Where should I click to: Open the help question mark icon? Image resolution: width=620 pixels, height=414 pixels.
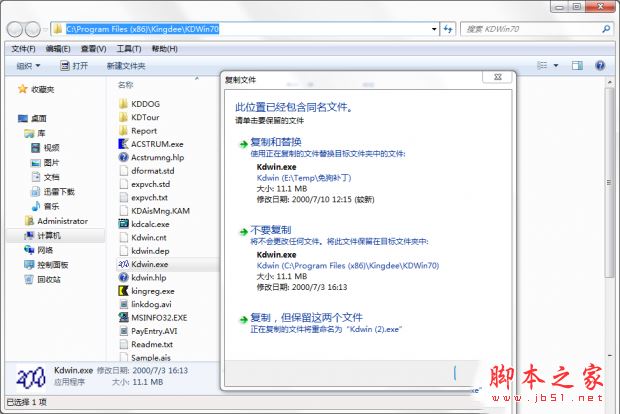point(600,65)
